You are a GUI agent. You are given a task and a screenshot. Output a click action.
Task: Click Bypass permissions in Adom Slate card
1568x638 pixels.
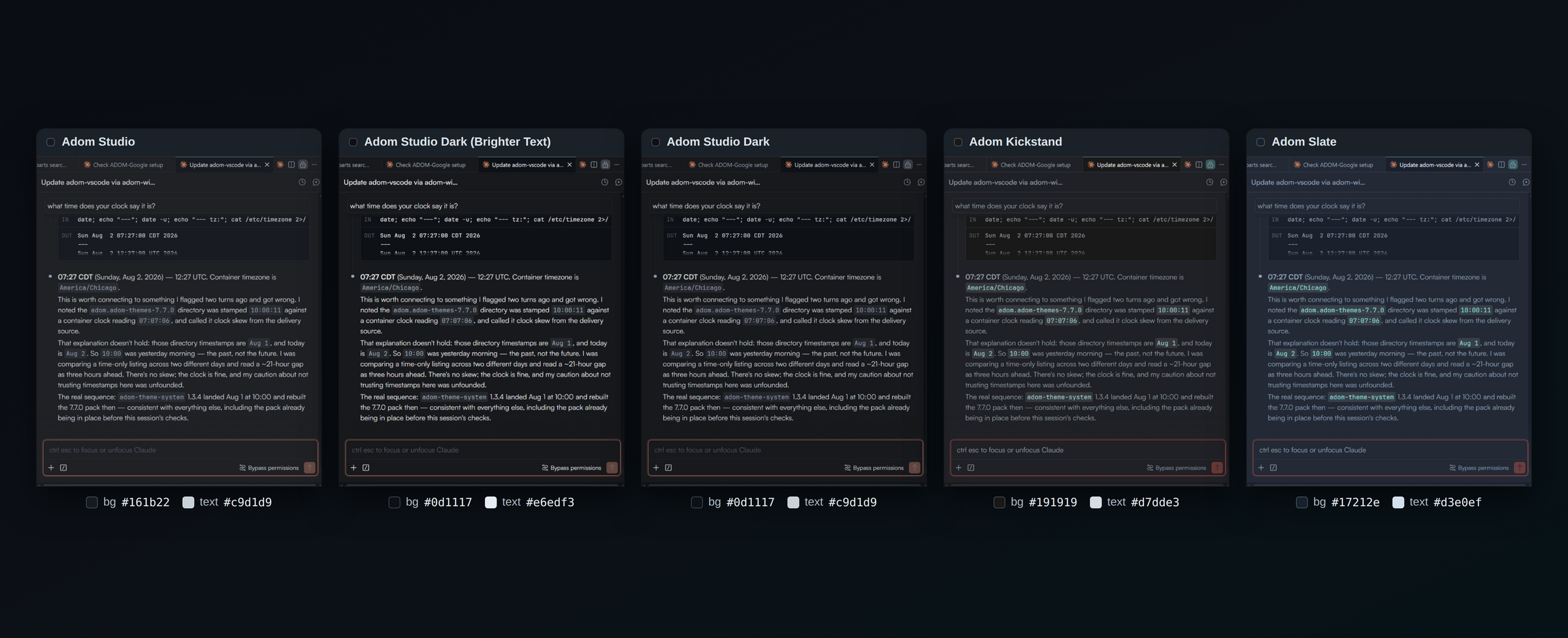tap(1479, 468)
